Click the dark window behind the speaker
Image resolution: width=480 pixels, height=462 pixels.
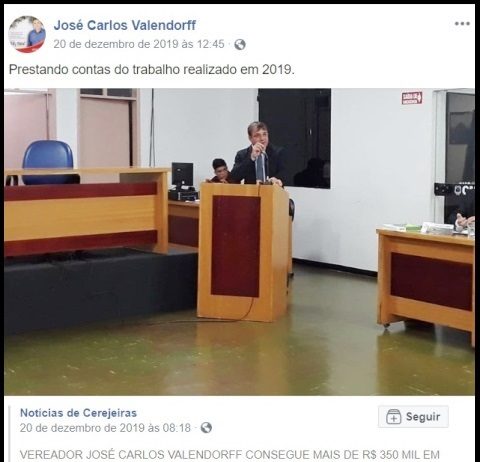click(295, 139)
